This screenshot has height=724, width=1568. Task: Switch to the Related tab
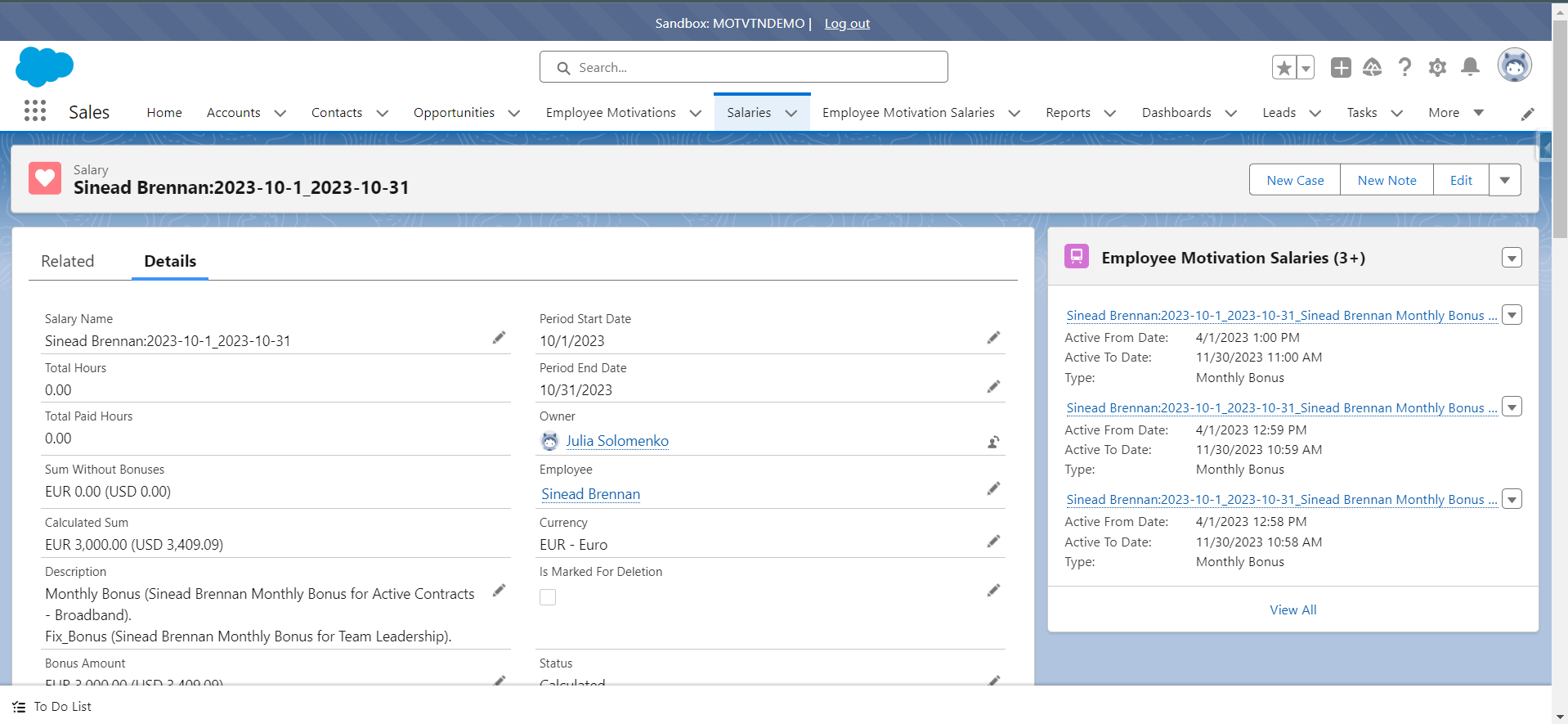pos(68,261)
